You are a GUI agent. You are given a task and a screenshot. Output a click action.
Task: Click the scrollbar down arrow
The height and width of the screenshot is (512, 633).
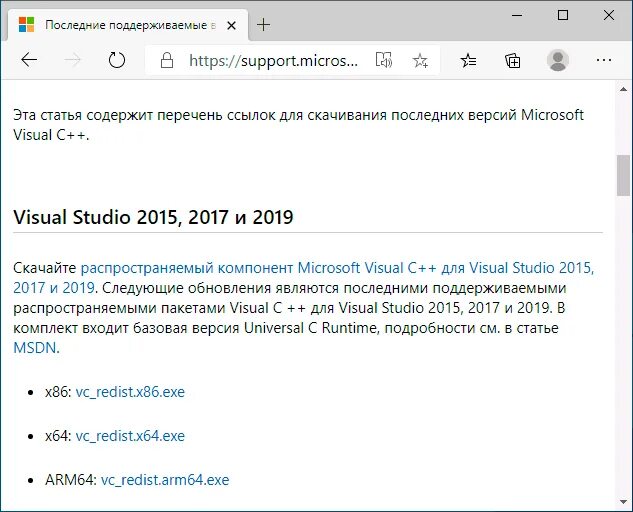point(623,502)
